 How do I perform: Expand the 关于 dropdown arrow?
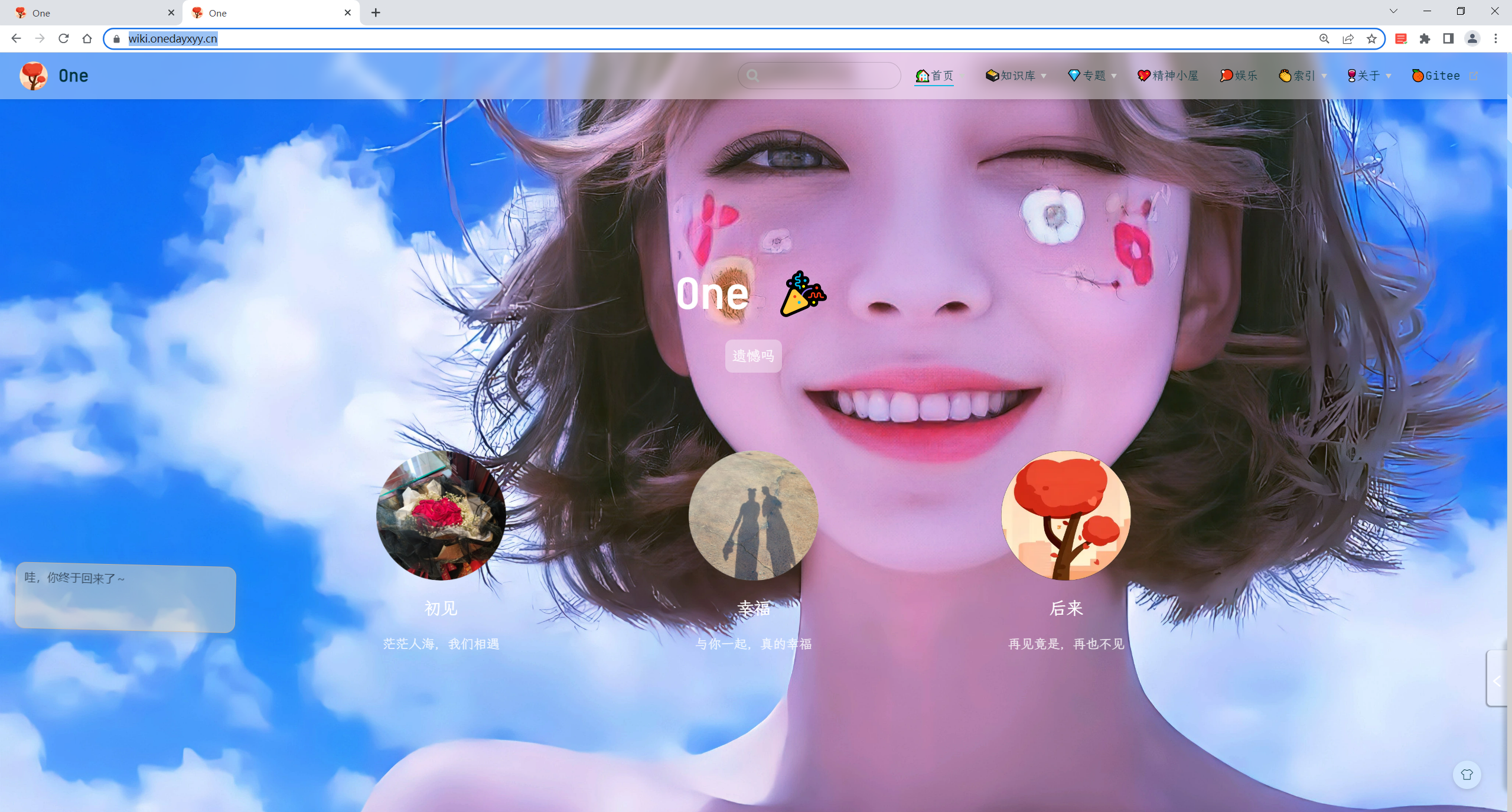[1389, 76]
